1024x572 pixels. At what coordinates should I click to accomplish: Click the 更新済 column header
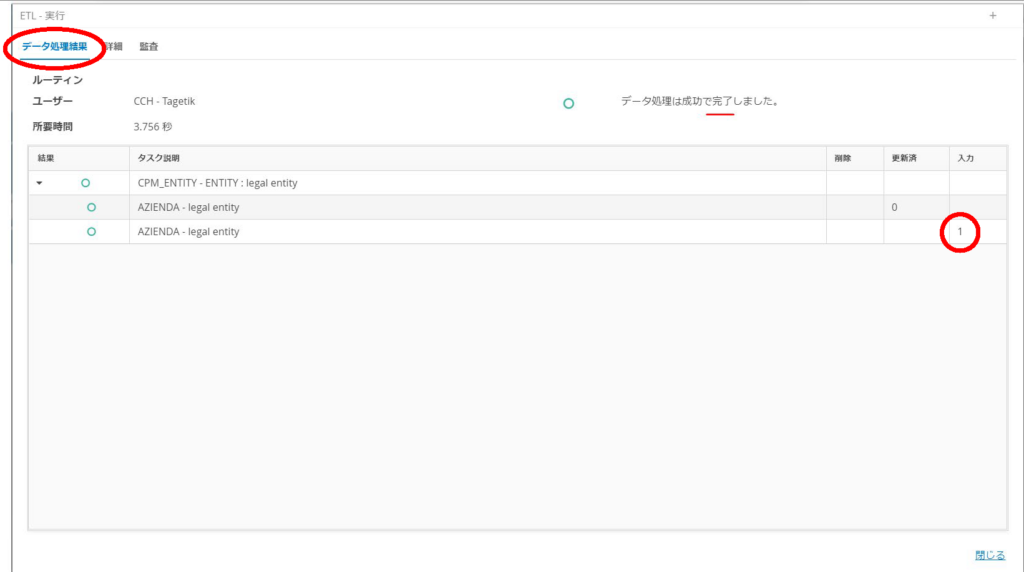903,158
